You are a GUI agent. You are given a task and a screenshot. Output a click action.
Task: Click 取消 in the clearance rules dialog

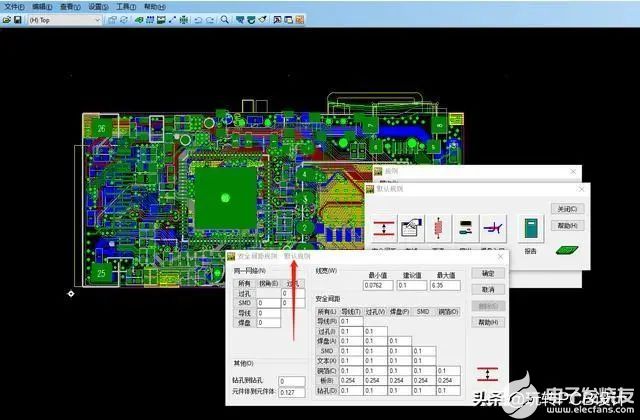click(488, 290)
